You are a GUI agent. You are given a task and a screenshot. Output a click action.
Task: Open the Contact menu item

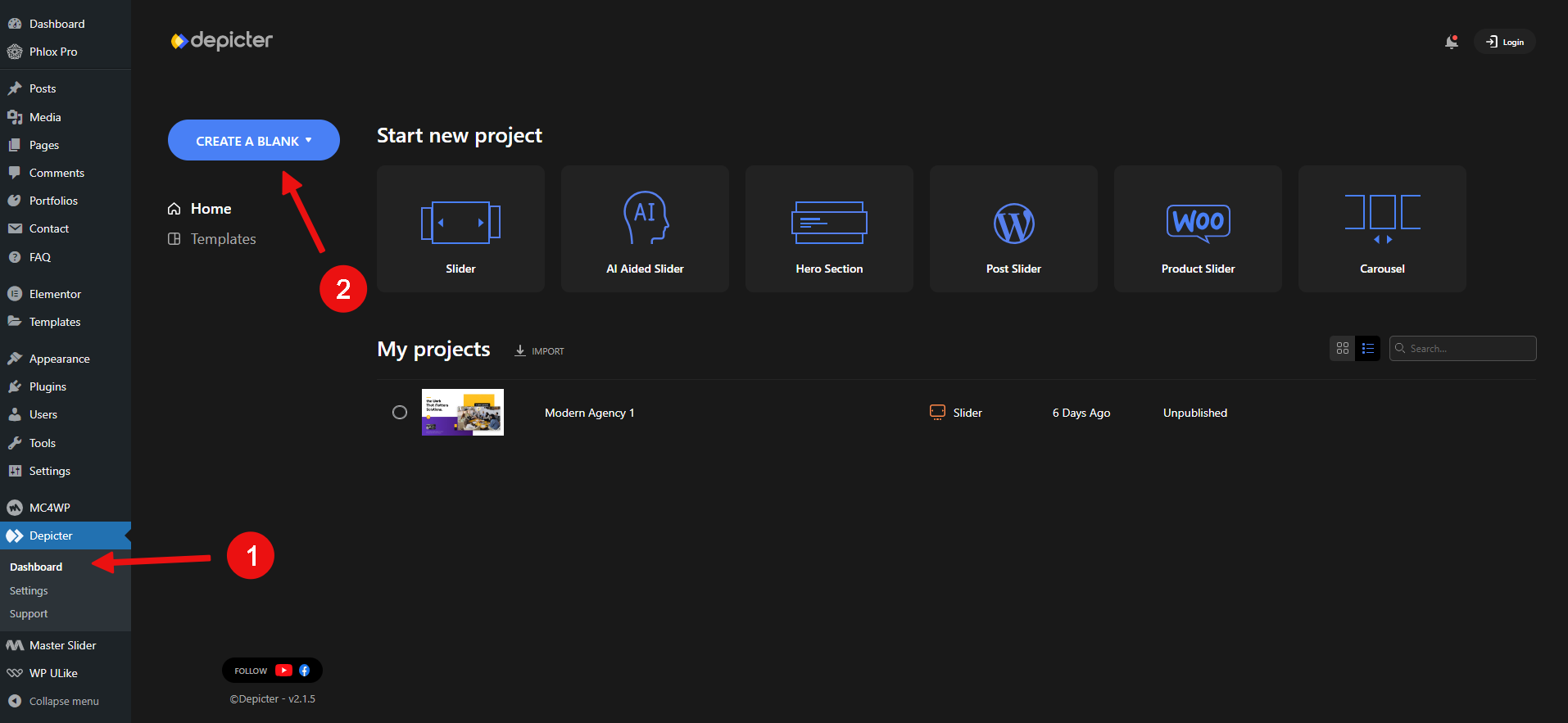pyautogui.click(x=66, y=228)
